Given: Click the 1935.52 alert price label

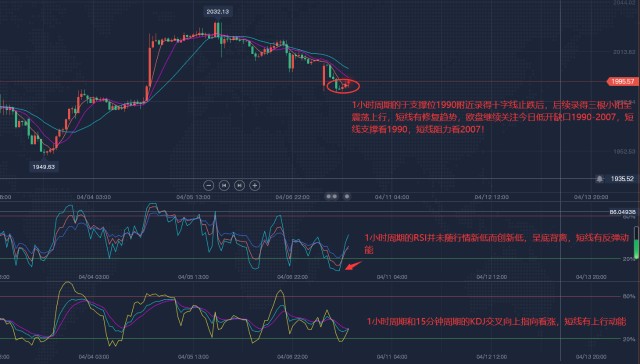Looking at the screenshot, I should pos(622,179).
